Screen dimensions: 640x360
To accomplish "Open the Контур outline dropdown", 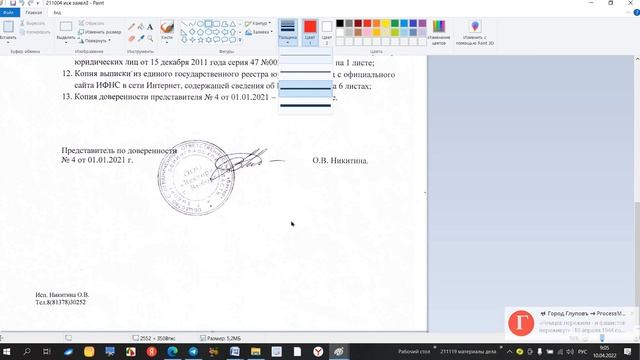I will (258, 24).
